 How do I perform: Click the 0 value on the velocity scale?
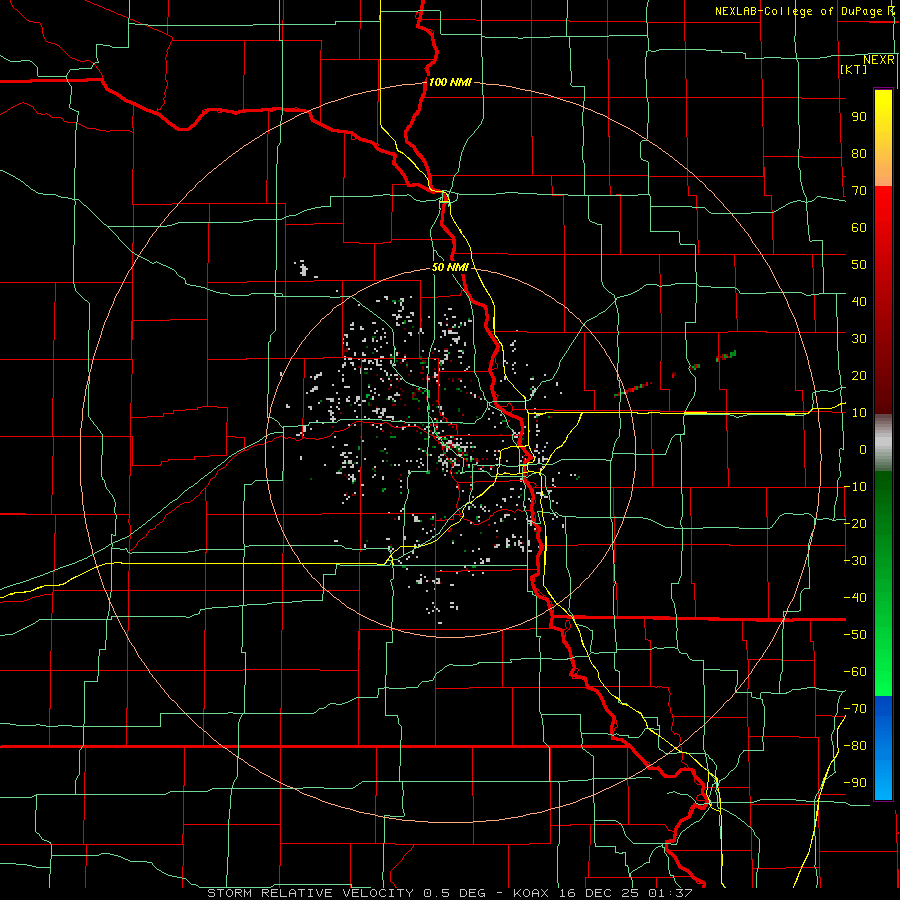coord(863,449)
